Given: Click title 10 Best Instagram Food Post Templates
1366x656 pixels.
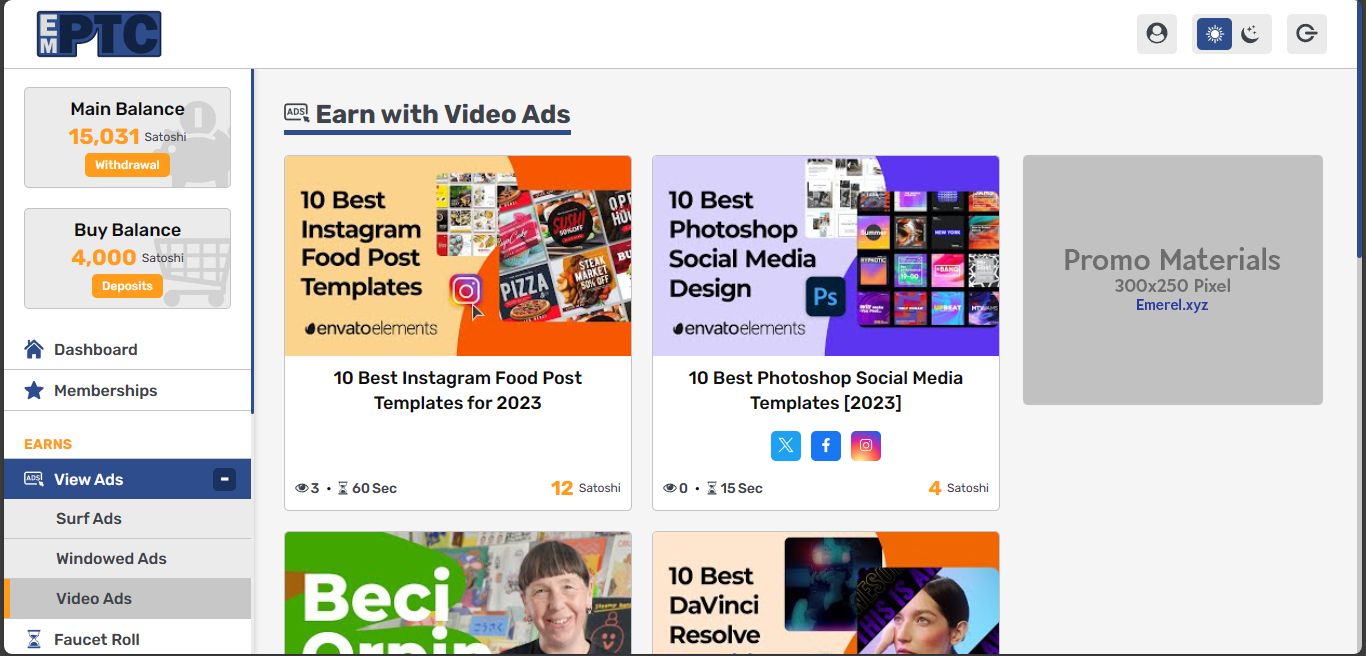Looking at the screenshot, I should tap(458, 390).
